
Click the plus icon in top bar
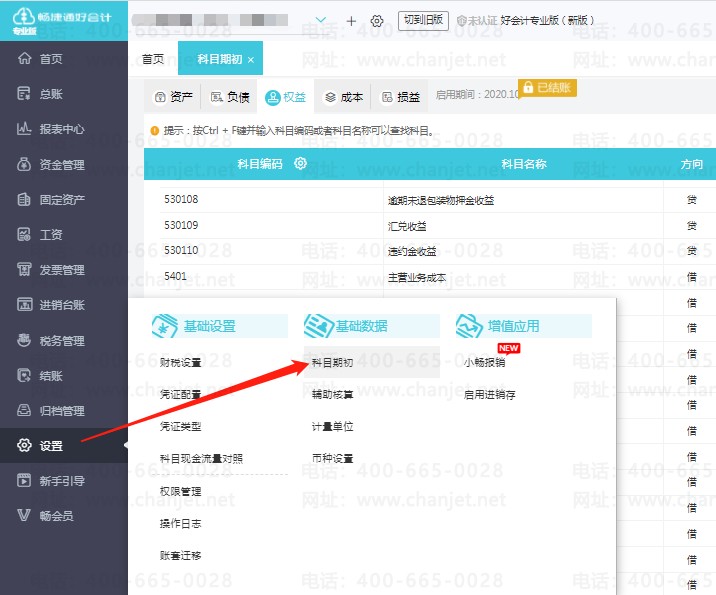(x=351, y=21)
